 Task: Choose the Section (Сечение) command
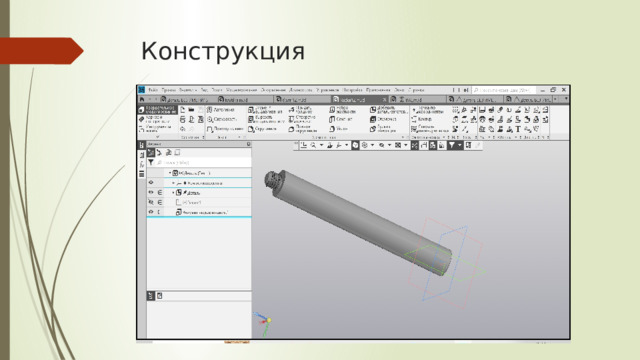341,119
